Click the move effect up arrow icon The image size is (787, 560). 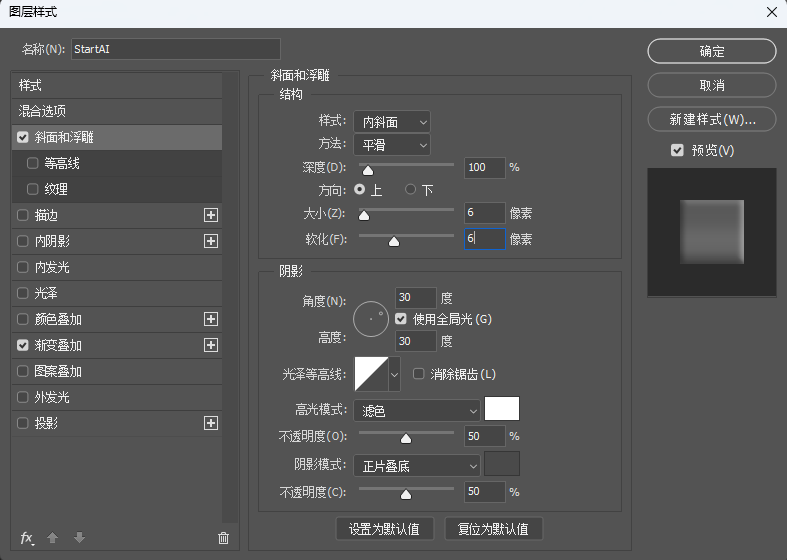pyautogui.click(x=52, y=538)
